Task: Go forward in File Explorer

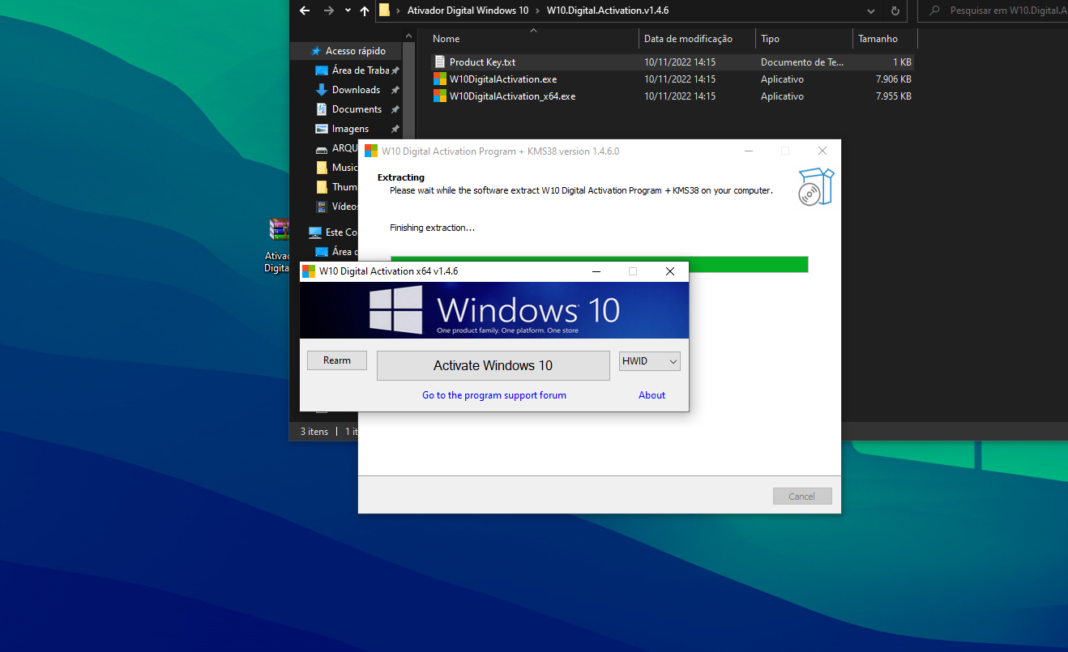Action: [x=329, y=10]
